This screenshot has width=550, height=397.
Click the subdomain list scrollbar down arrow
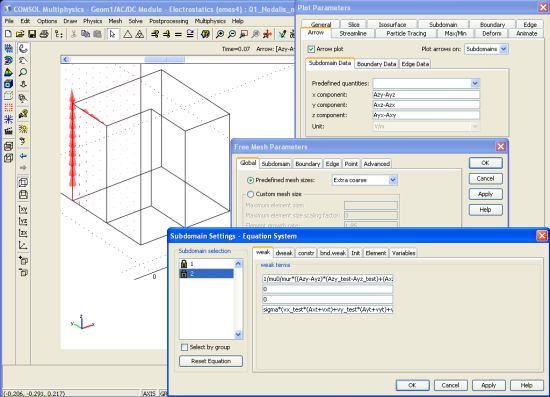[238, 335]
